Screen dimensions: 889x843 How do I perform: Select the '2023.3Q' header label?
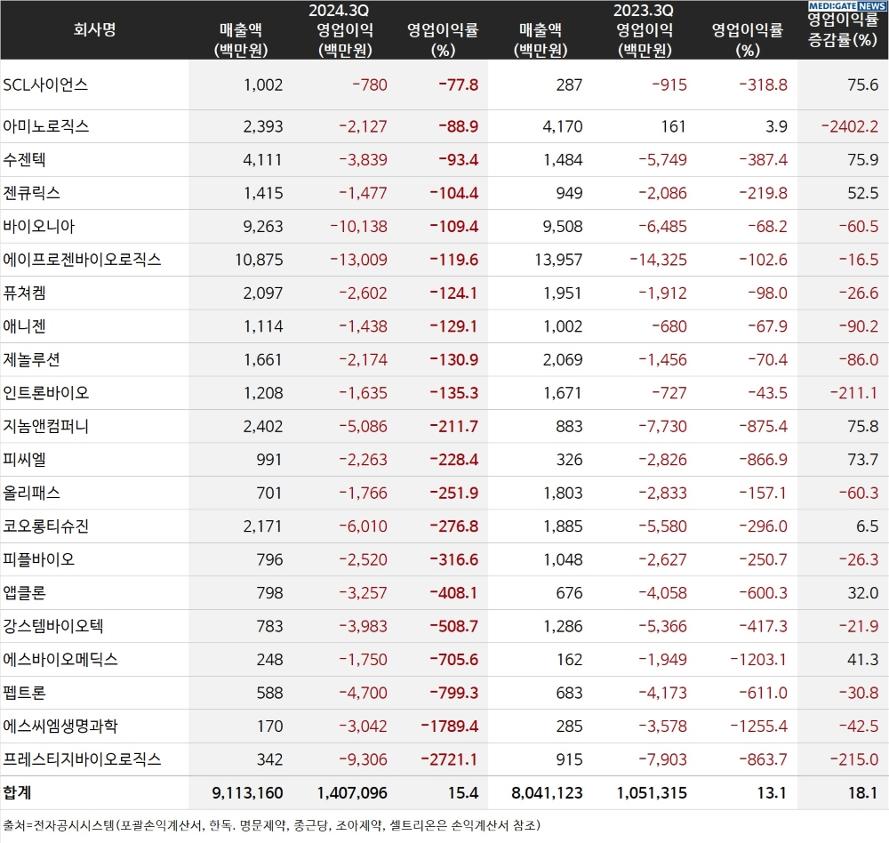(643, 10)
